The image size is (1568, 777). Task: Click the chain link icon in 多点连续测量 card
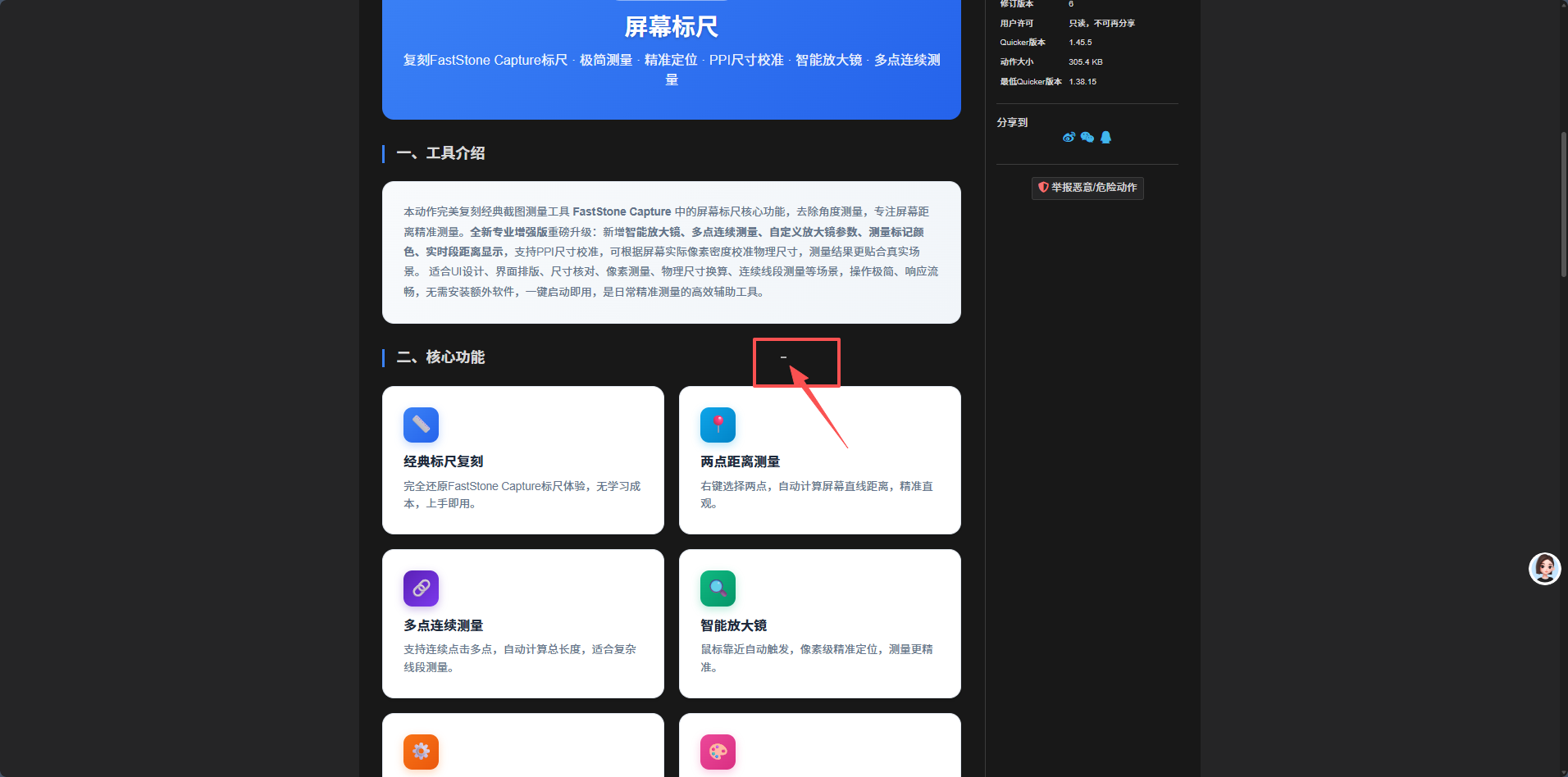coord(421,588)
